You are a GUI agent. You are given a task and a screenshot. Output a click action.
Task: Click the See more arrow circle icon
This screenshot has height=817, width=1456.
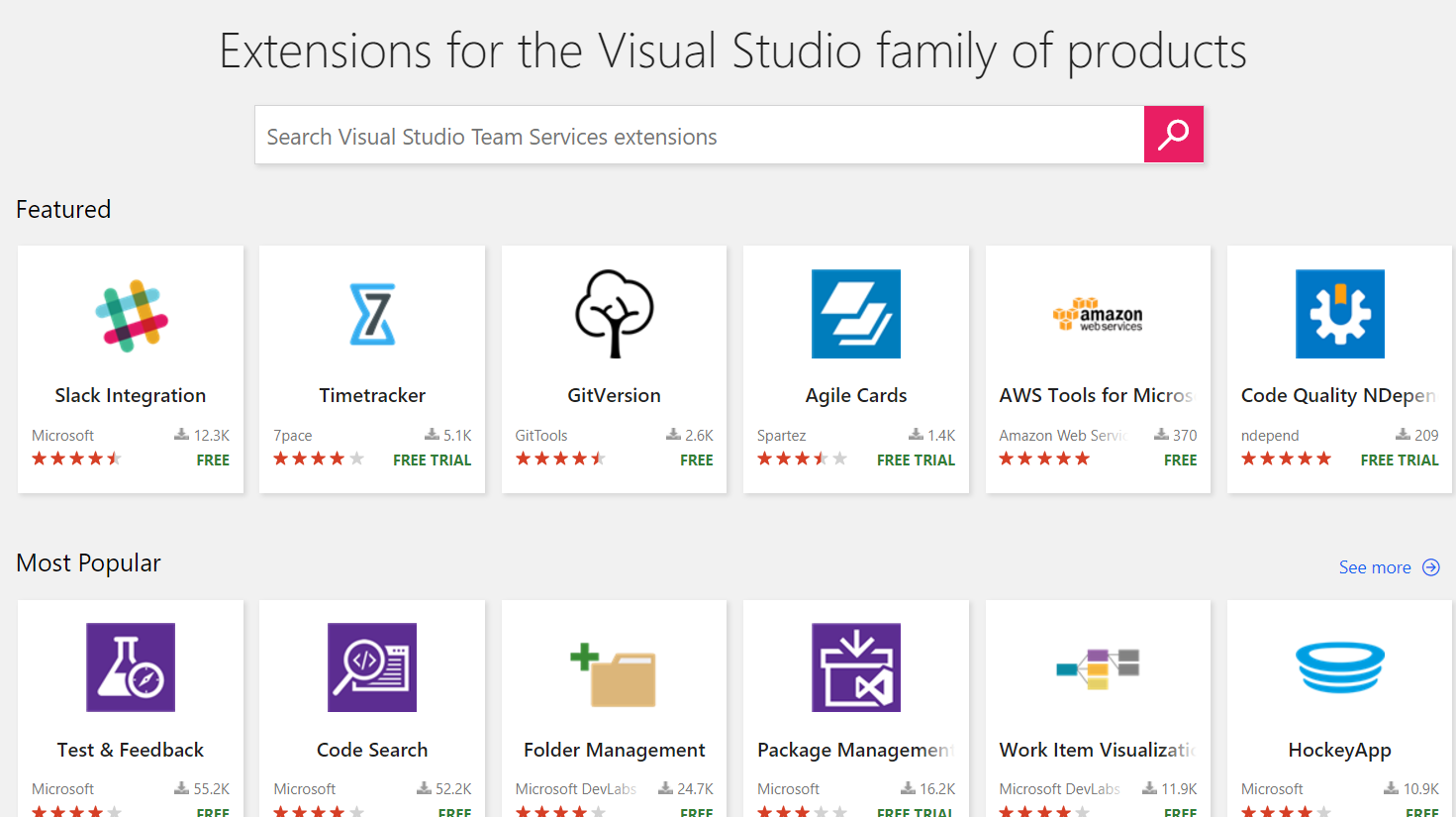click(1431, 567)
